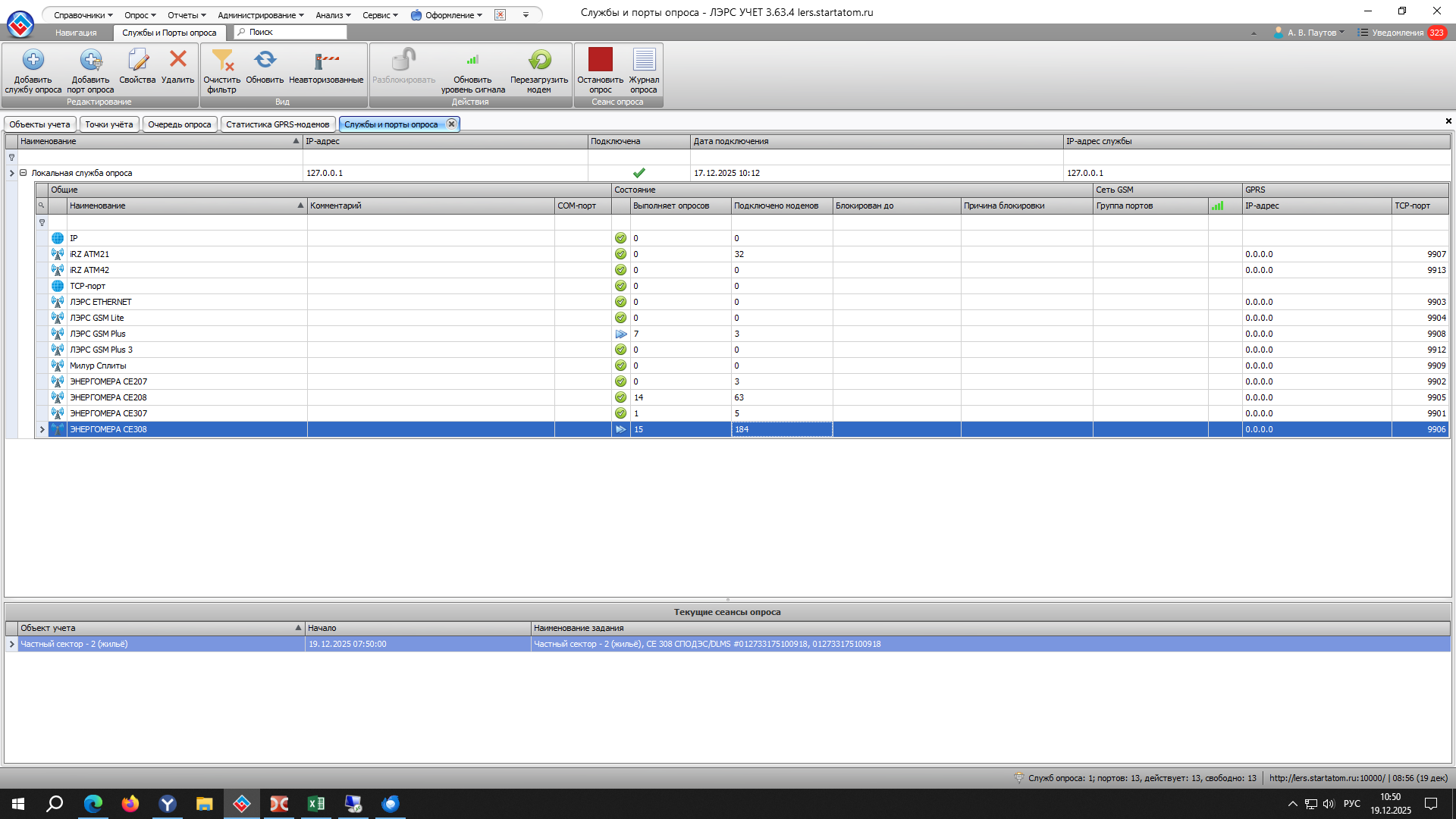Open Excel from the Windows taskbar
Viewport: 1456px width, 819px height.
[316, 804]
